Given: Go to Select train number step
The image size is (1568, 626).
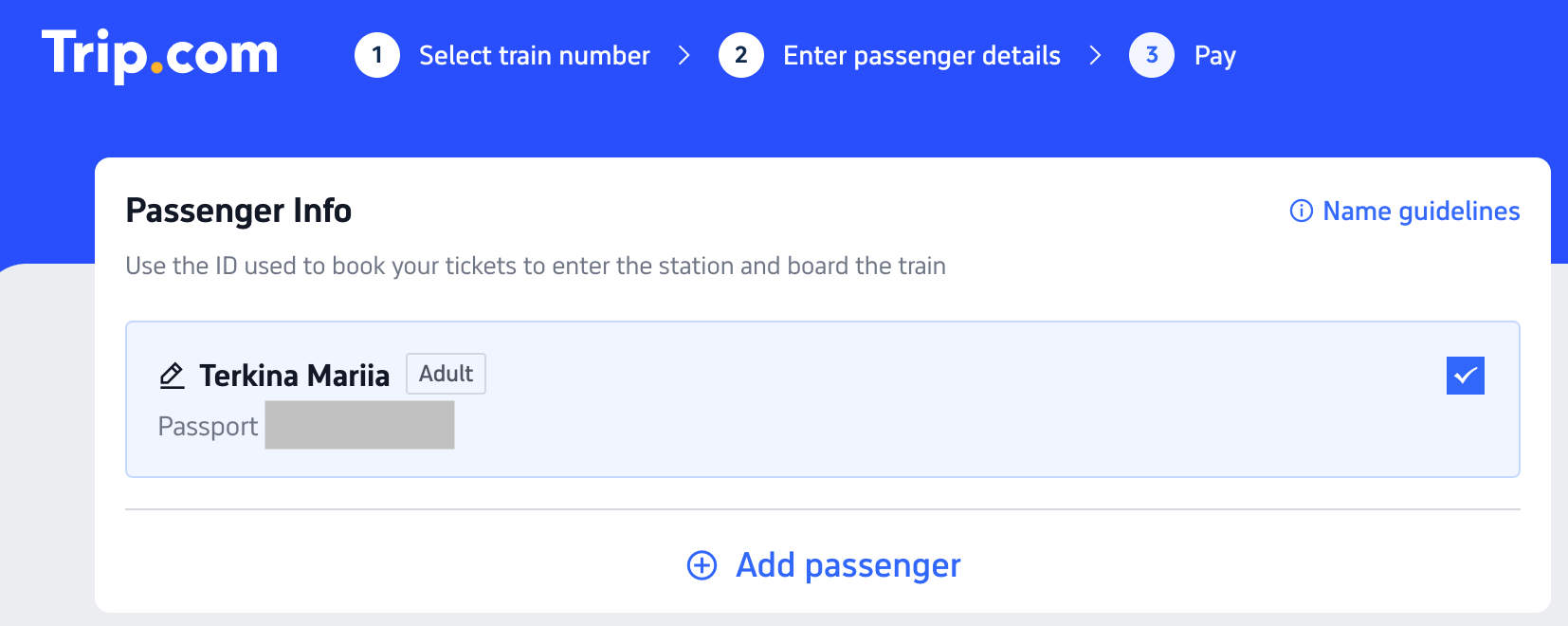Looking at the screenshot, I should [x=535, y=56].
